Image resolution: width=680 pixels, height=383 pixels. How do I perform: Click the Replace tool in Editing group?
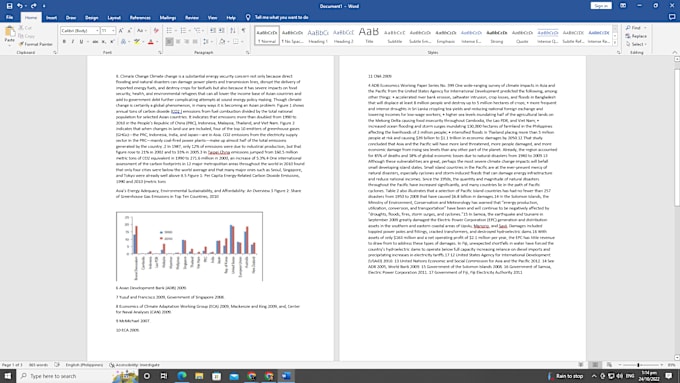point(636,36)
